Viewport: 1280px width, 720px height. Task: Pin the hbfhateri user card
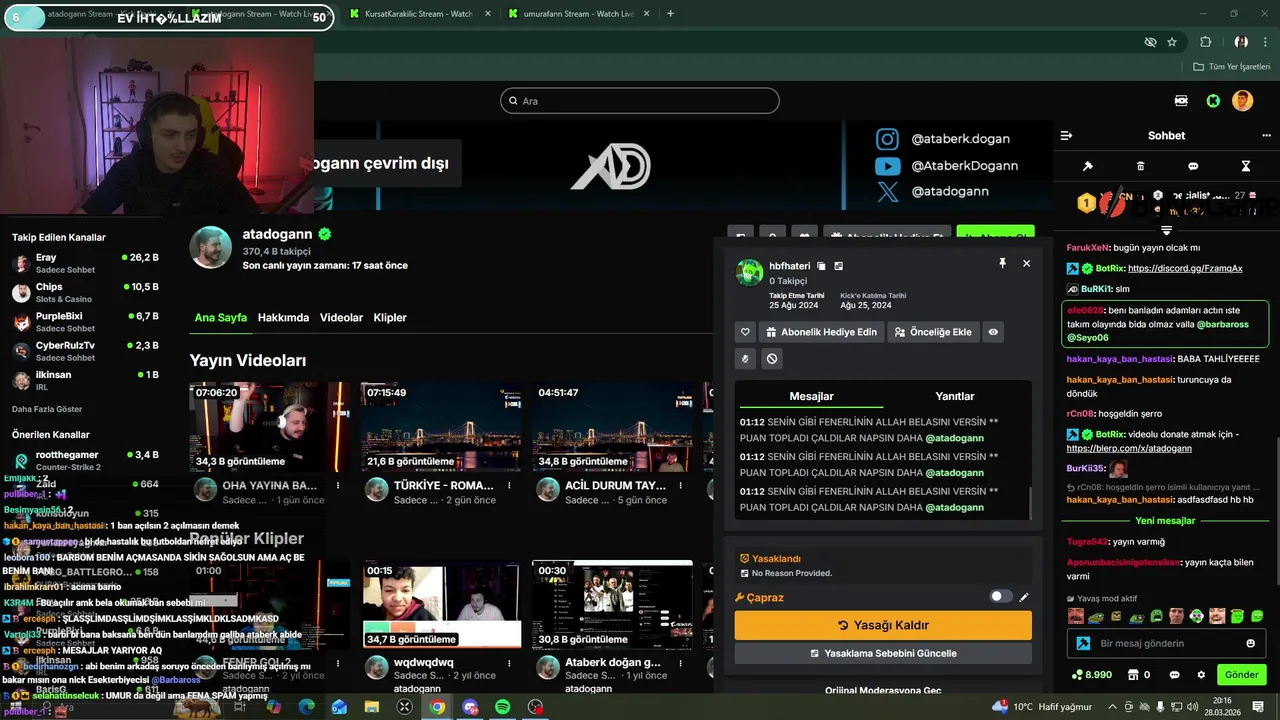[x=1002, y=263]
